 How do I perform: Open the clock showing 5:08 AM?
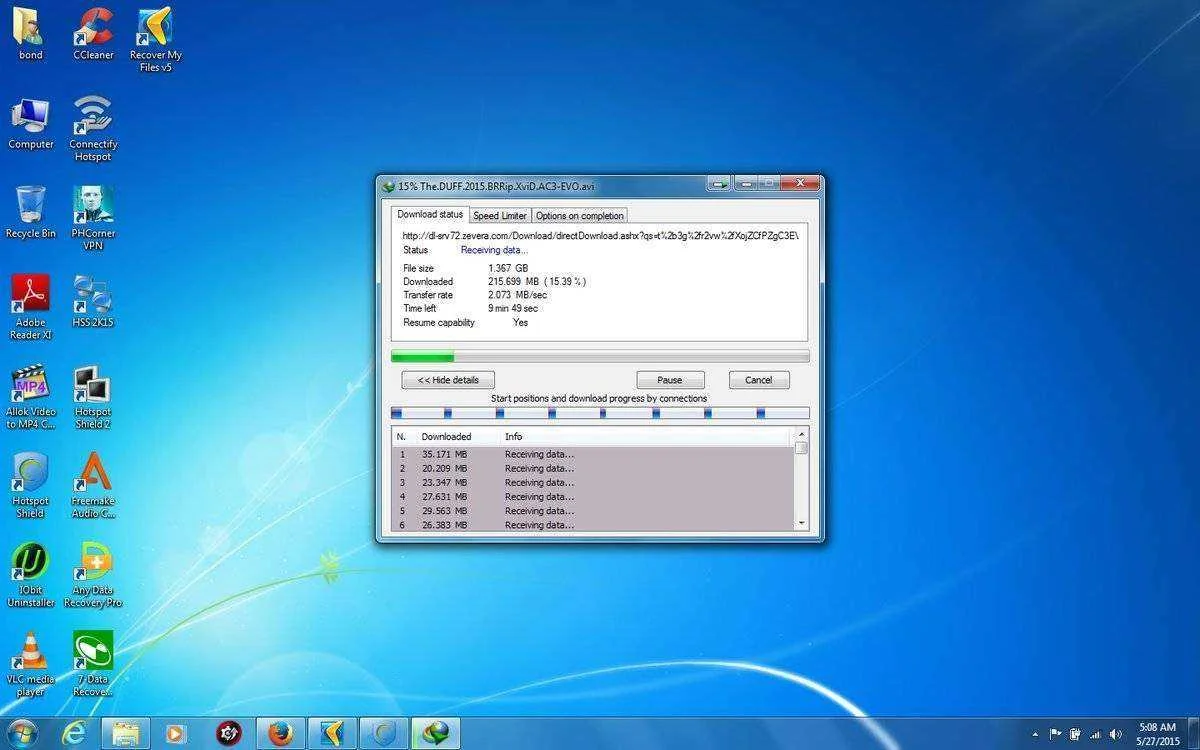1157,733
